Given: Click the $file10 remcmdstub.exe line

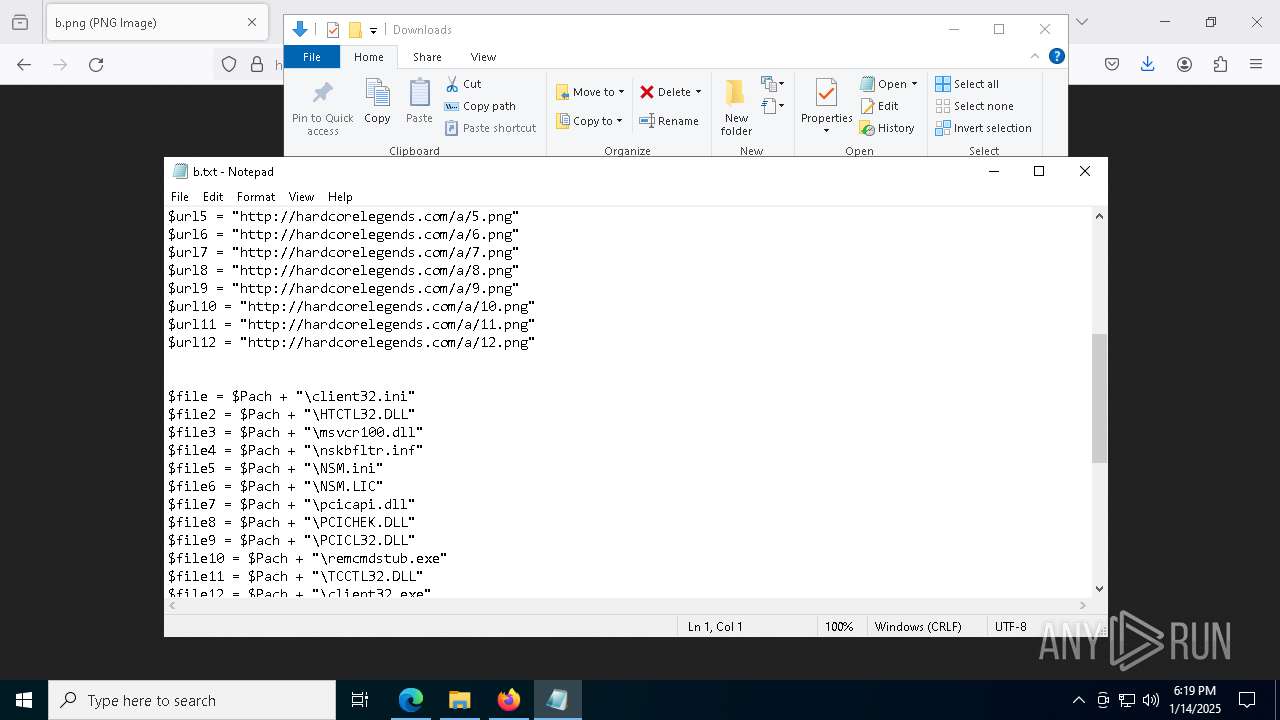Looking at the screenshot, I should coord(307,558).
